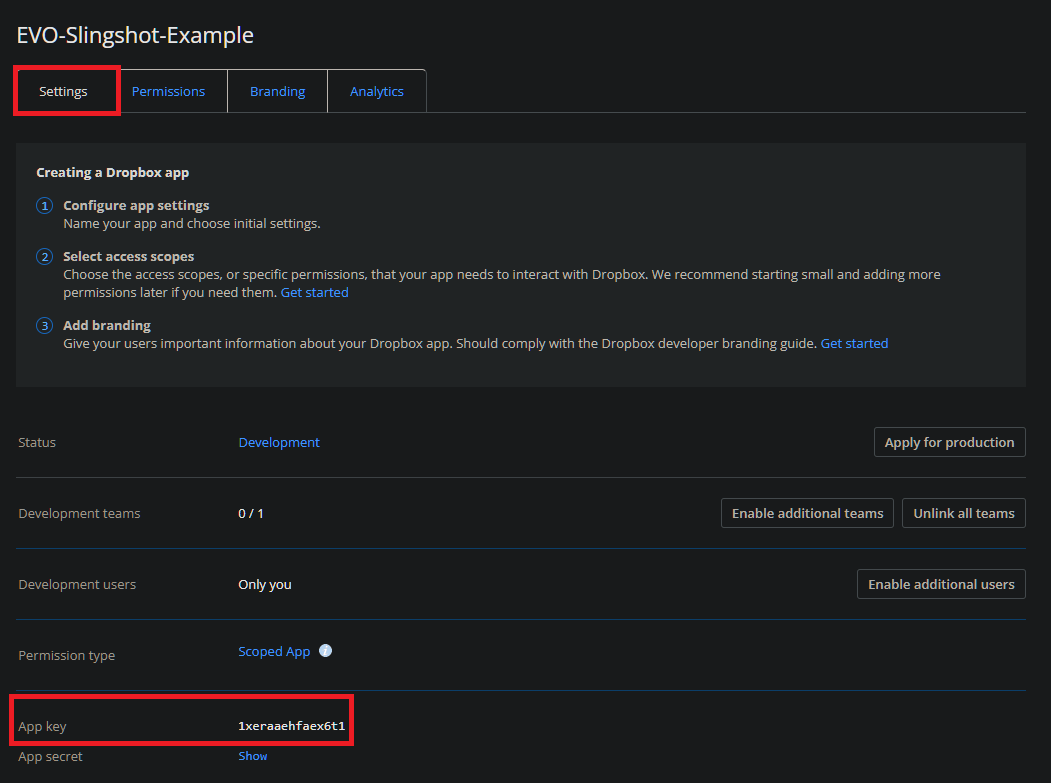Click the App secret label

point(50,756)
